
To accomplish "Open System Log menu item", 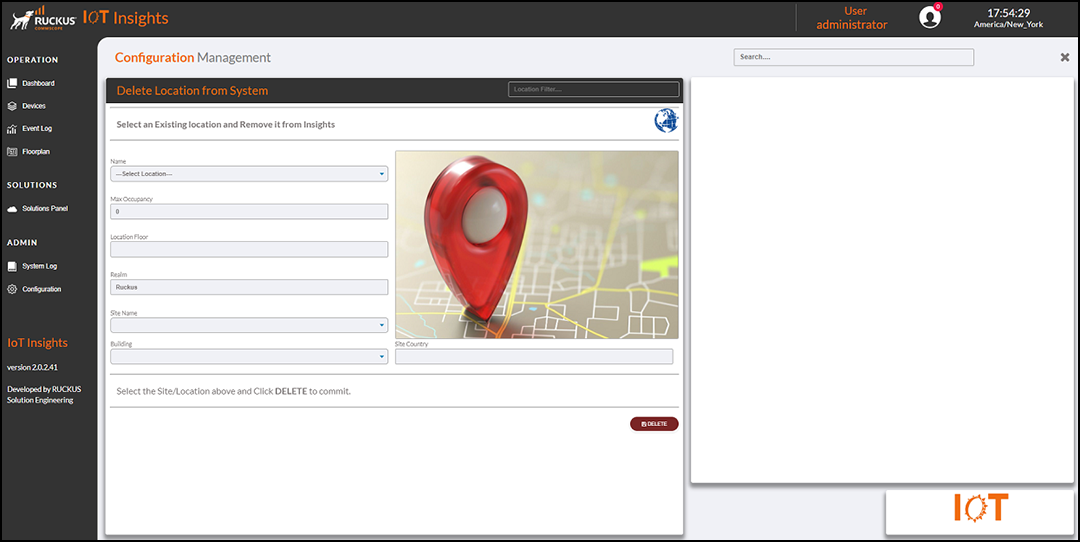I will (39, 267).
